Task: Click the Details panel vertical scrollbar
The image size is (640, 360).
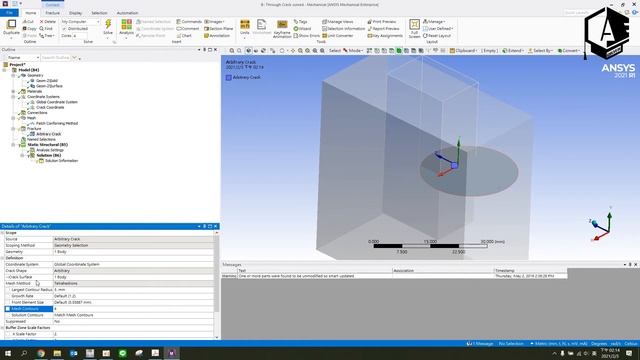Action: click(x=217, y=284)
